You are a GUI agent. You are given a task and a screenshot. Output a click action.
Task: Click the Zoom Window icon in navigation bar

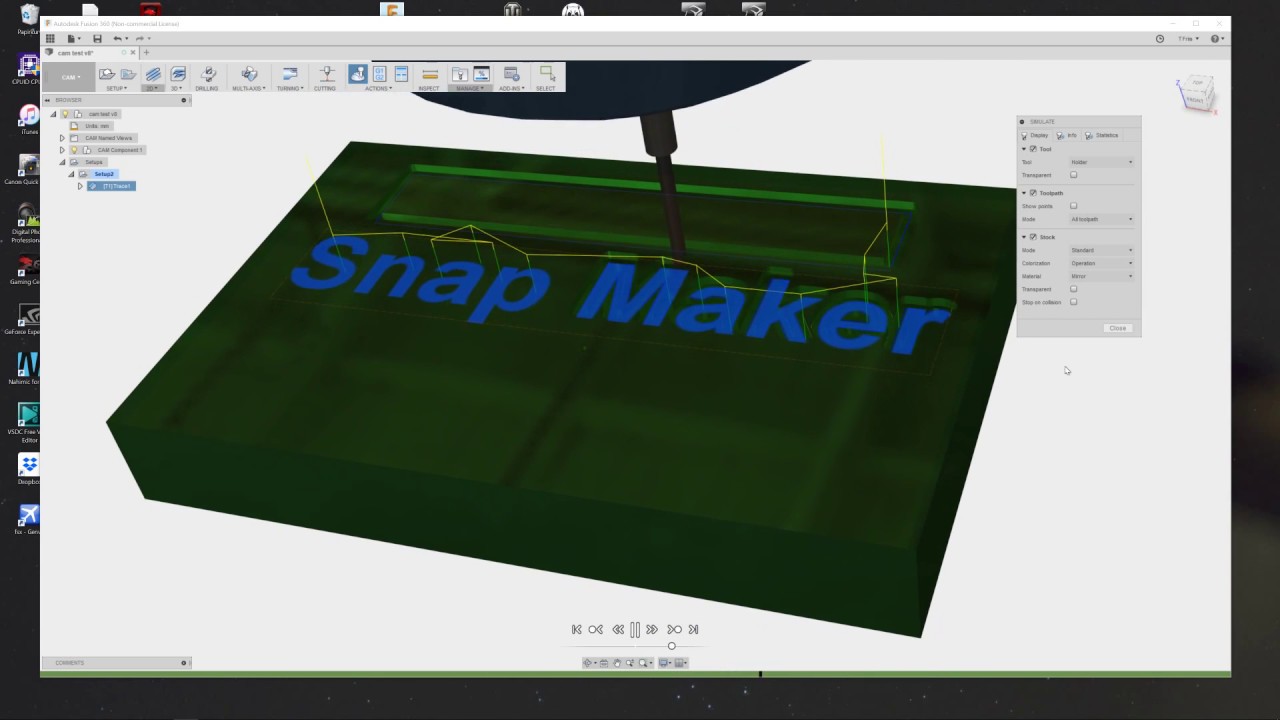click(x=643, y=663)
